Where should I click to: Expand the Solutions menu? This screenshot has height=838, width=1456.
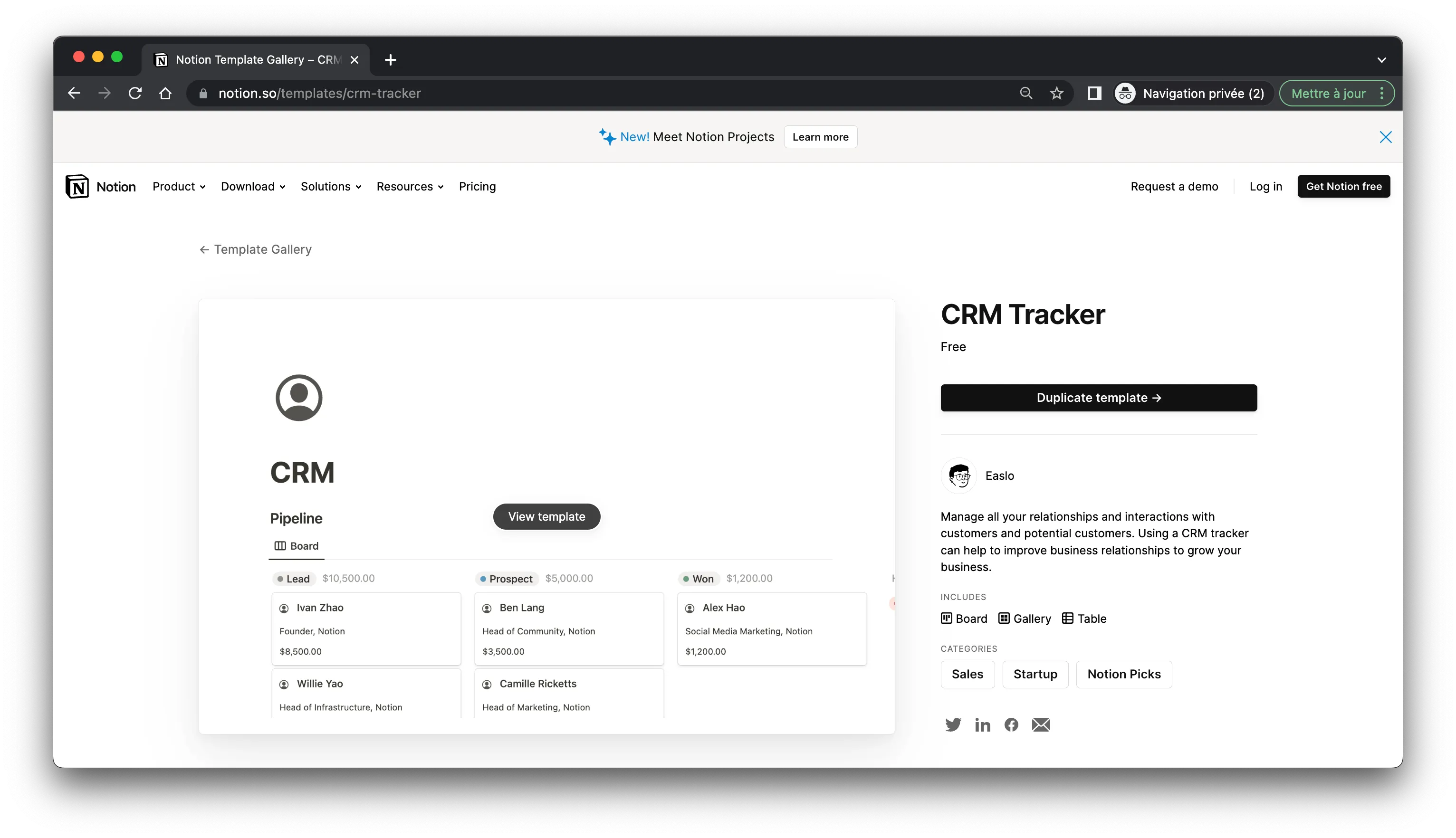click(x=331, y=187)
